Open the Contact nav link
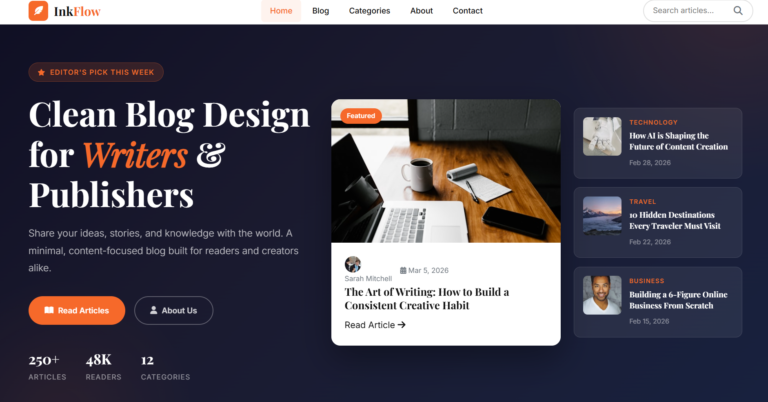This screenshot has height=402, width=768. click(467, 11)
